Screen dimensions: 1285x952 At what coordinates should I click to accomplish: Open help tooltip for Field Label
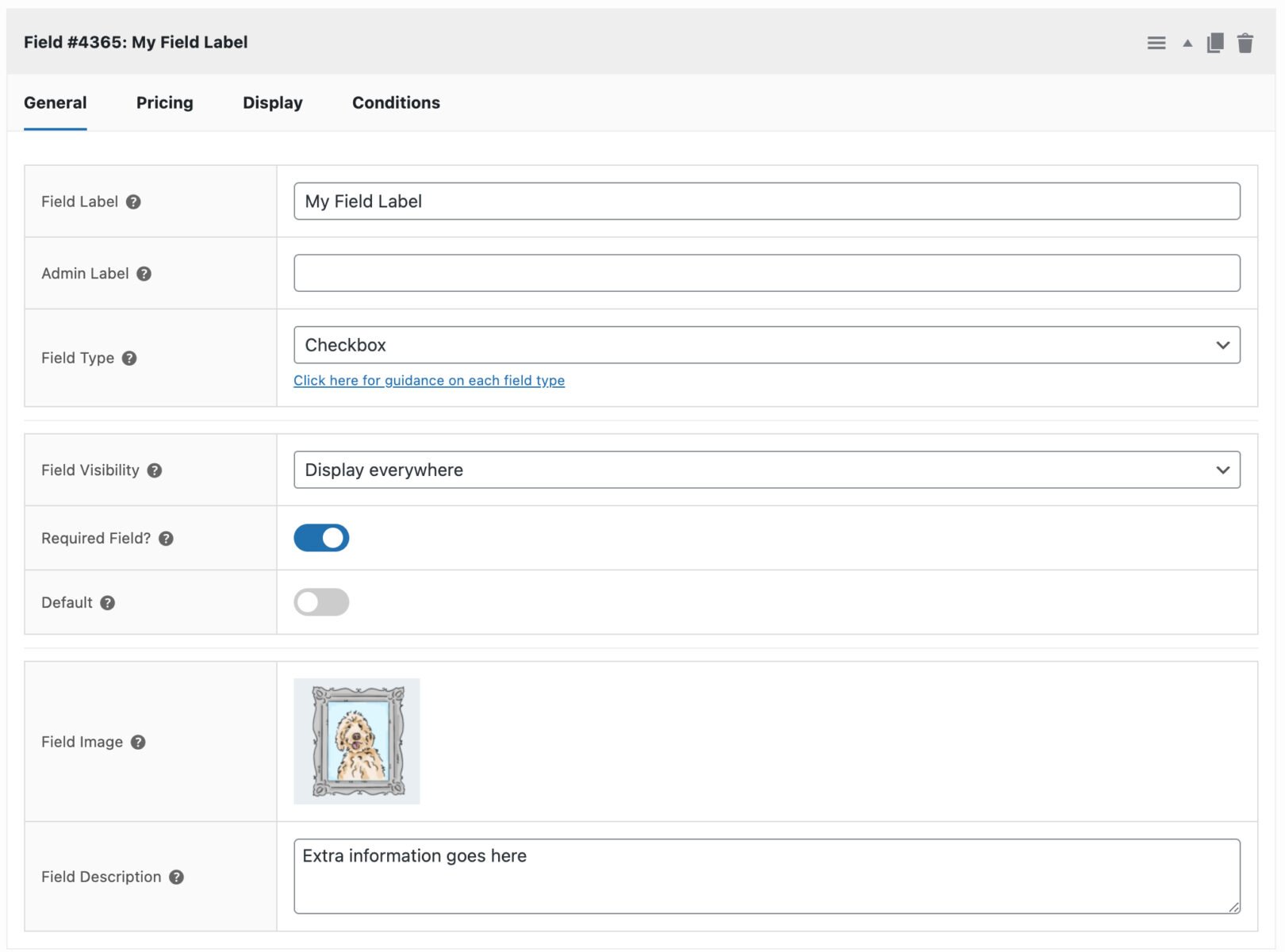pyautogui.click(x=133, y=202)
